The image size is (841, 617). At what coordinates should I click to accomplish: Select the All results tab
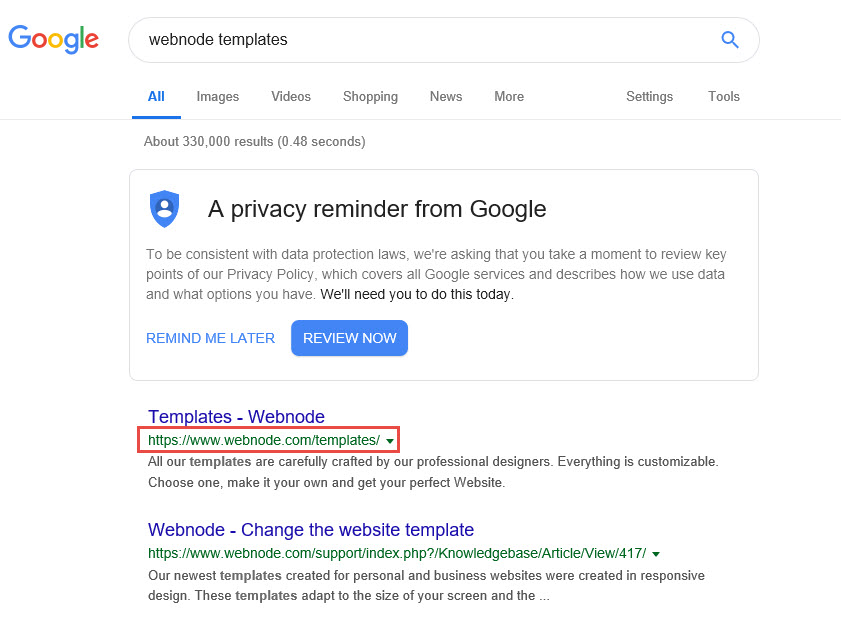click(156, 97)
